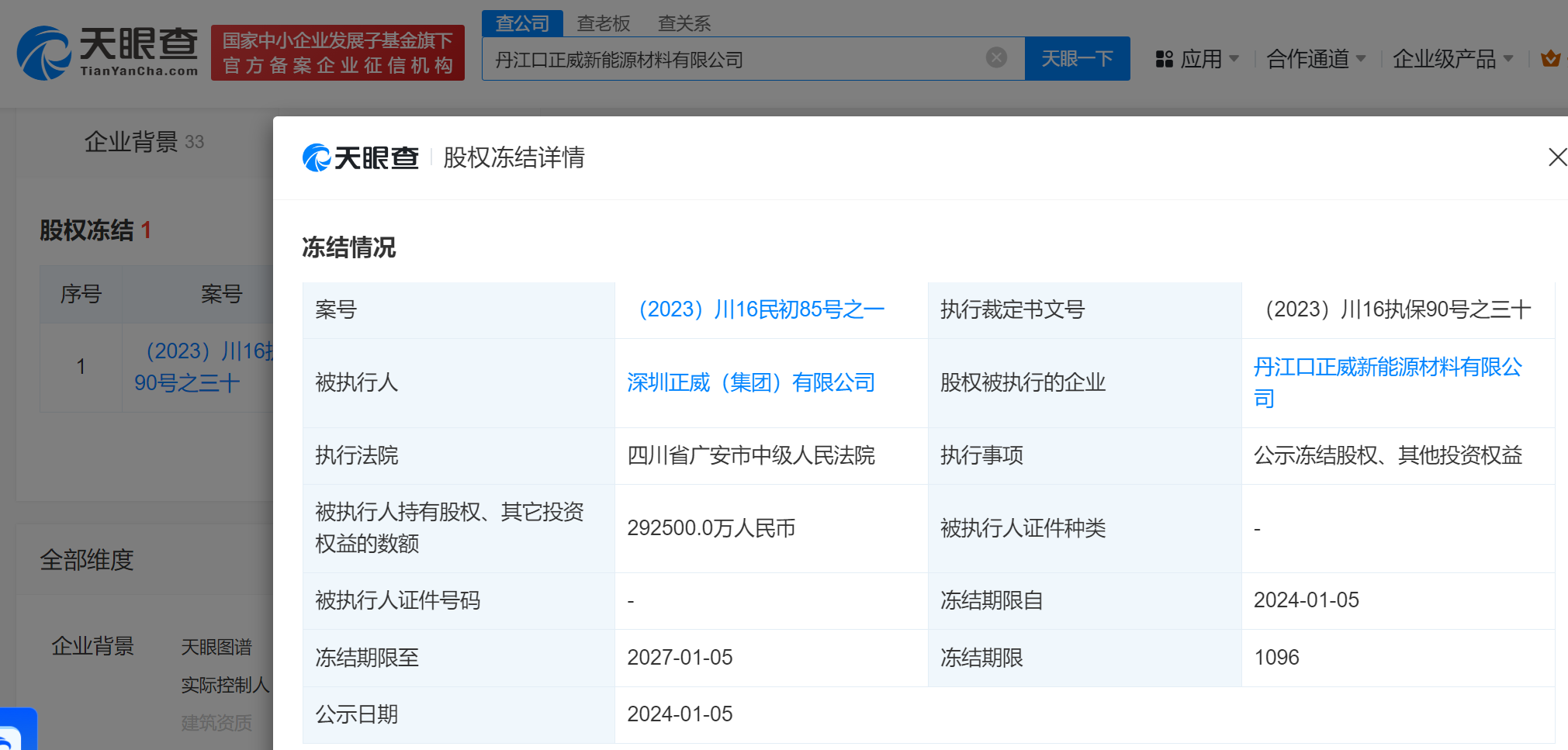Click the 全部维度 heading
Screen dimensions: 1568x750
(x=87, y=559)
